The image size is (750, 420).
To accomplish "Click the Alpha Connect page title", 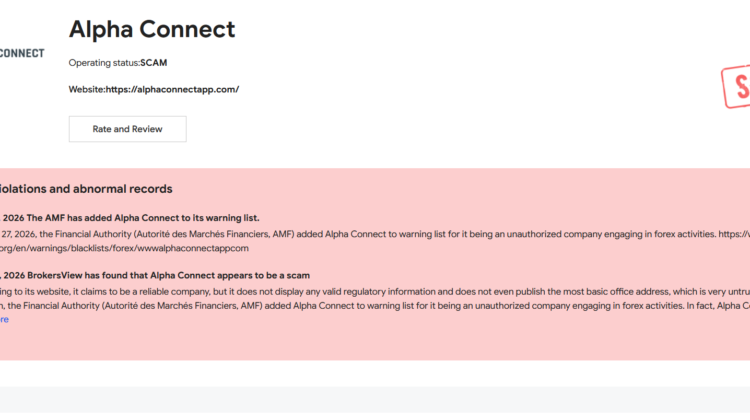I will [x=152, y=29].
